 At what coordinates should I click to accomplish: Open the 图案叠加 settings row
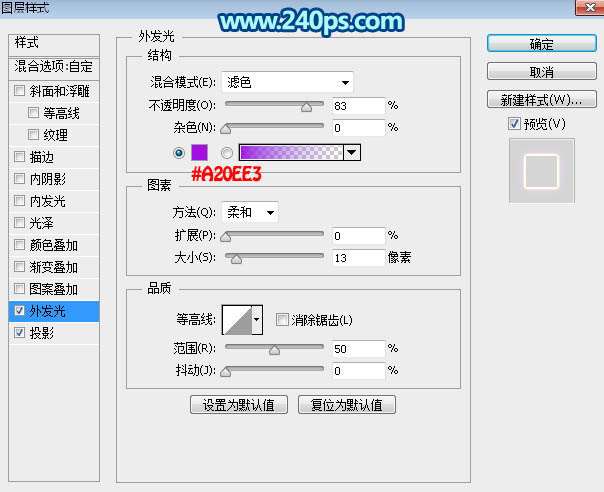tap(54, 289)
